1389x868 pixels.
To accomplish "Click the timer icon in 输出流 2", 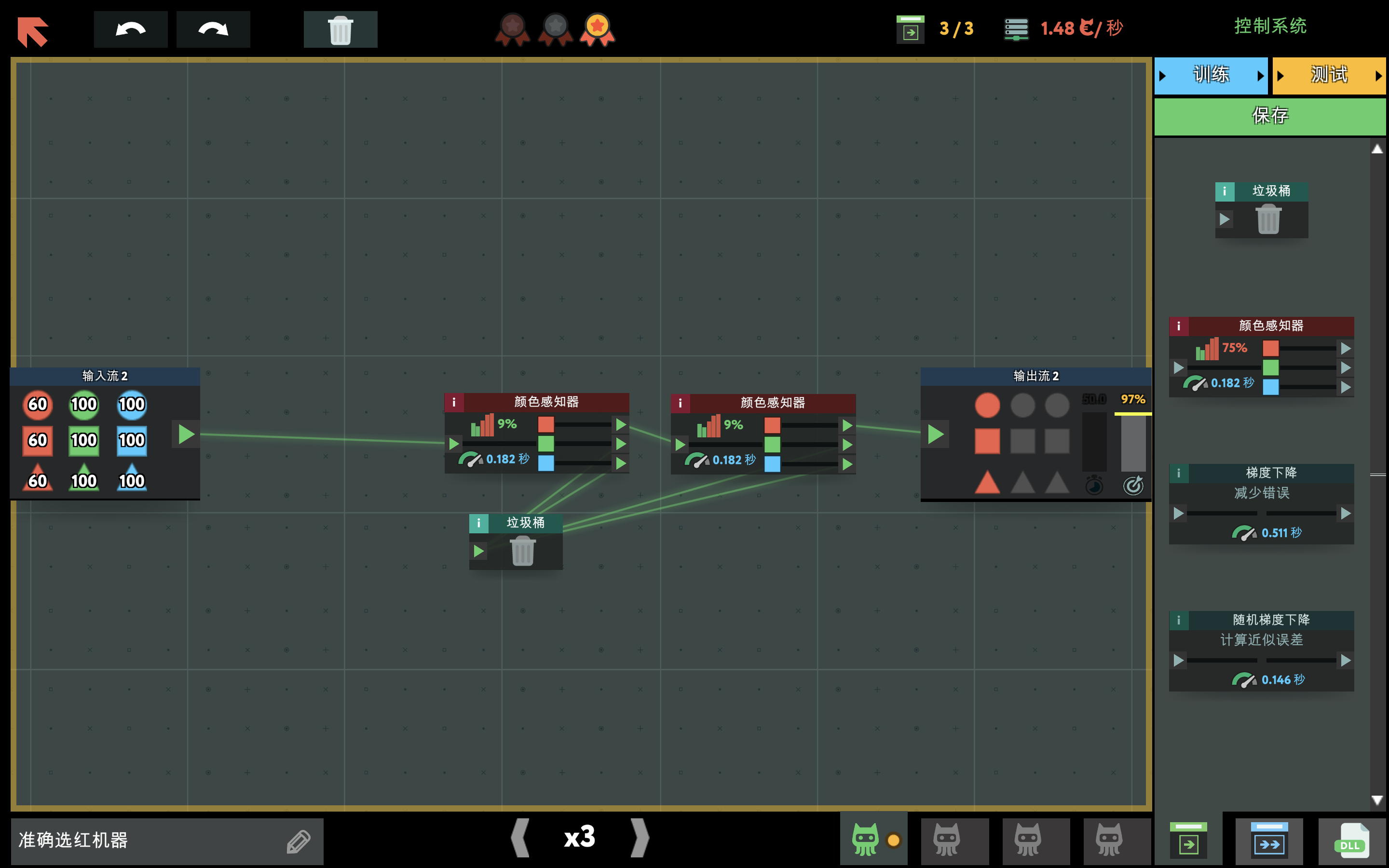I will click(1094, 486).
